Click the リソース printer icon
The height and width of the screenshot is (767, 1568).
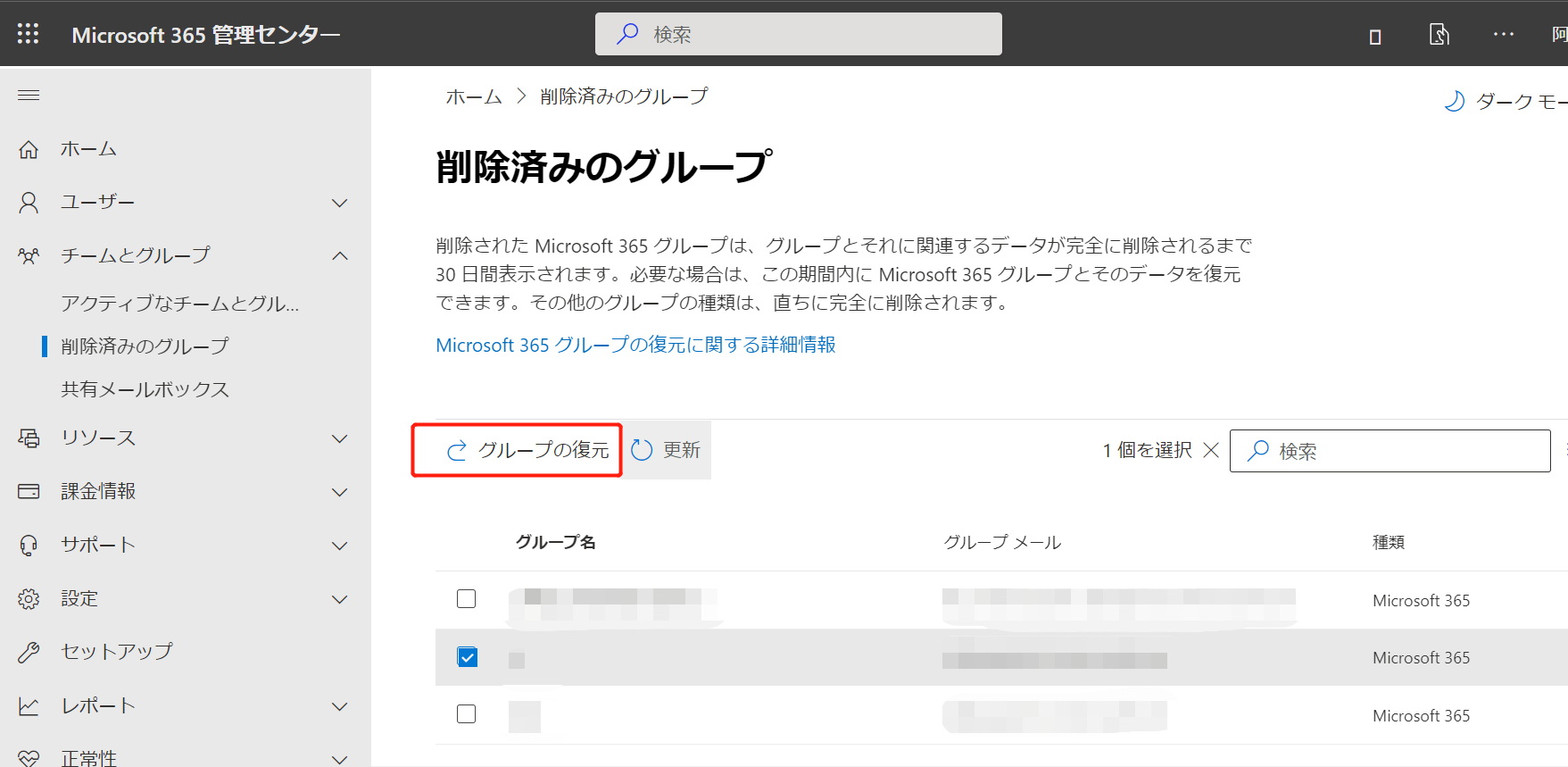(x=29, y=438)
